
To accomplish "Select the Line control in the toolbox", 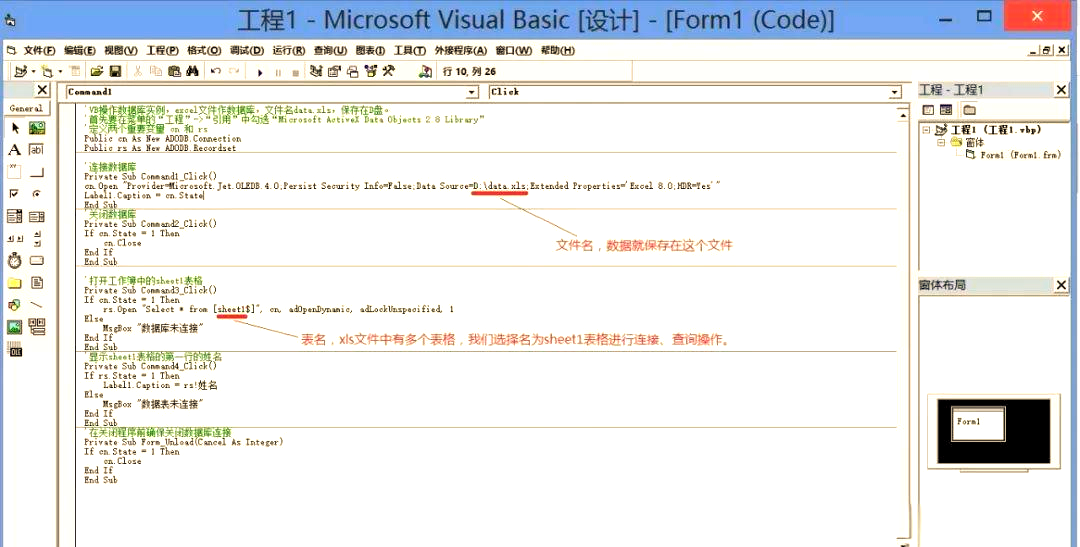I will pyautogui.click(x=37, y=305).
